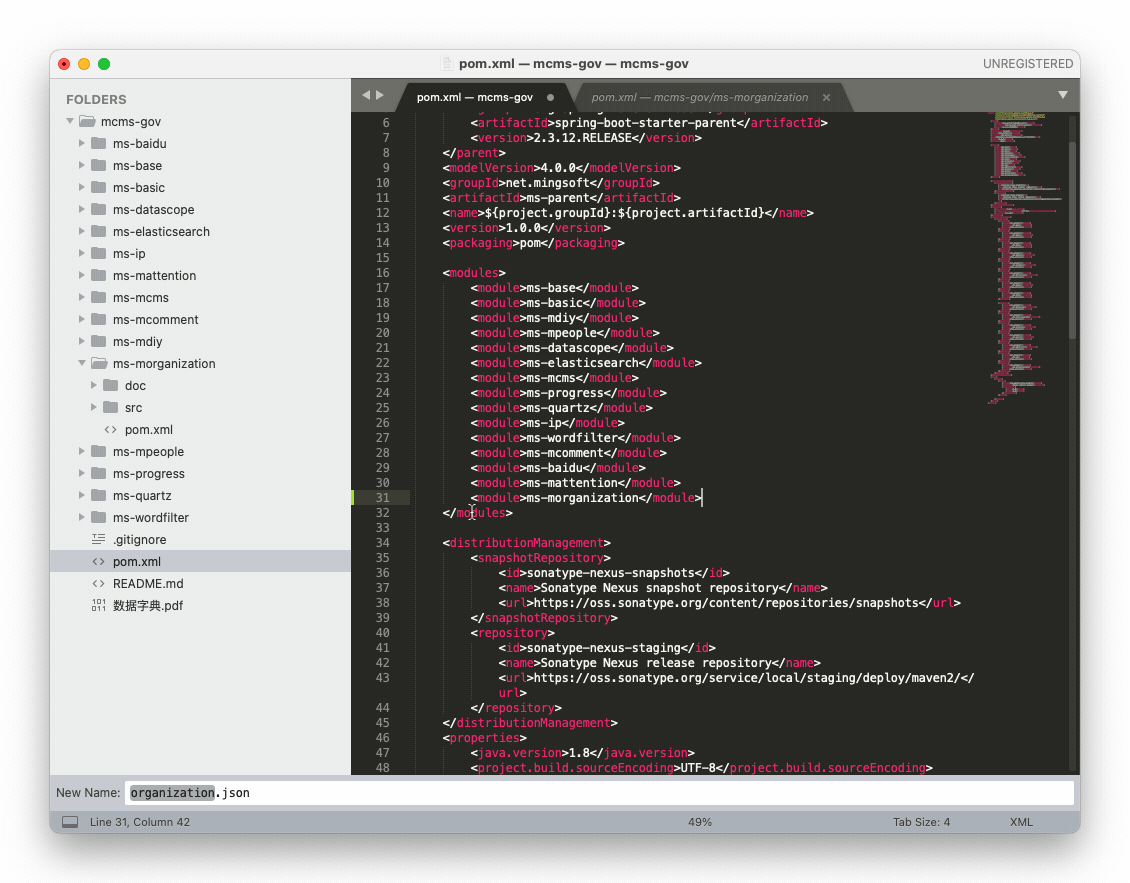Collapse the ms-morganization folder
The width and height of the screenshot is (1130, 883).
[x=82, y=364]
